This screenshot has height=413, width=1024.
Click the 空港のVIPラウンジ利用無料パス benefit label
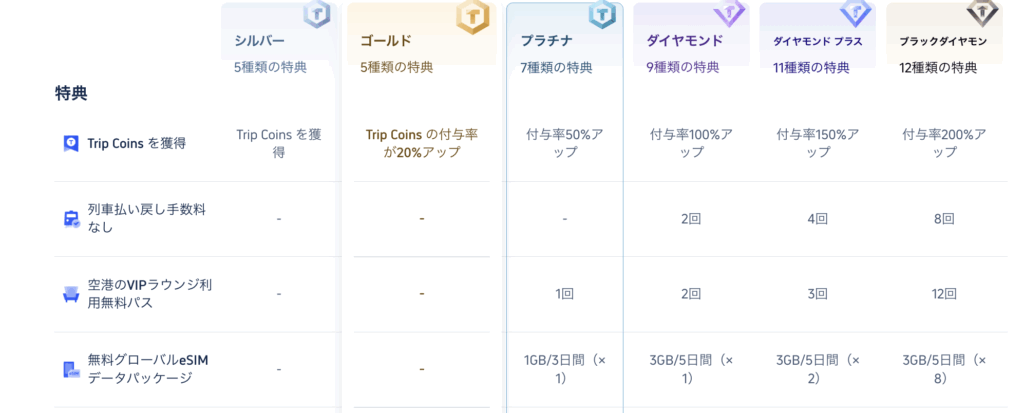click(x=149, y=293)
